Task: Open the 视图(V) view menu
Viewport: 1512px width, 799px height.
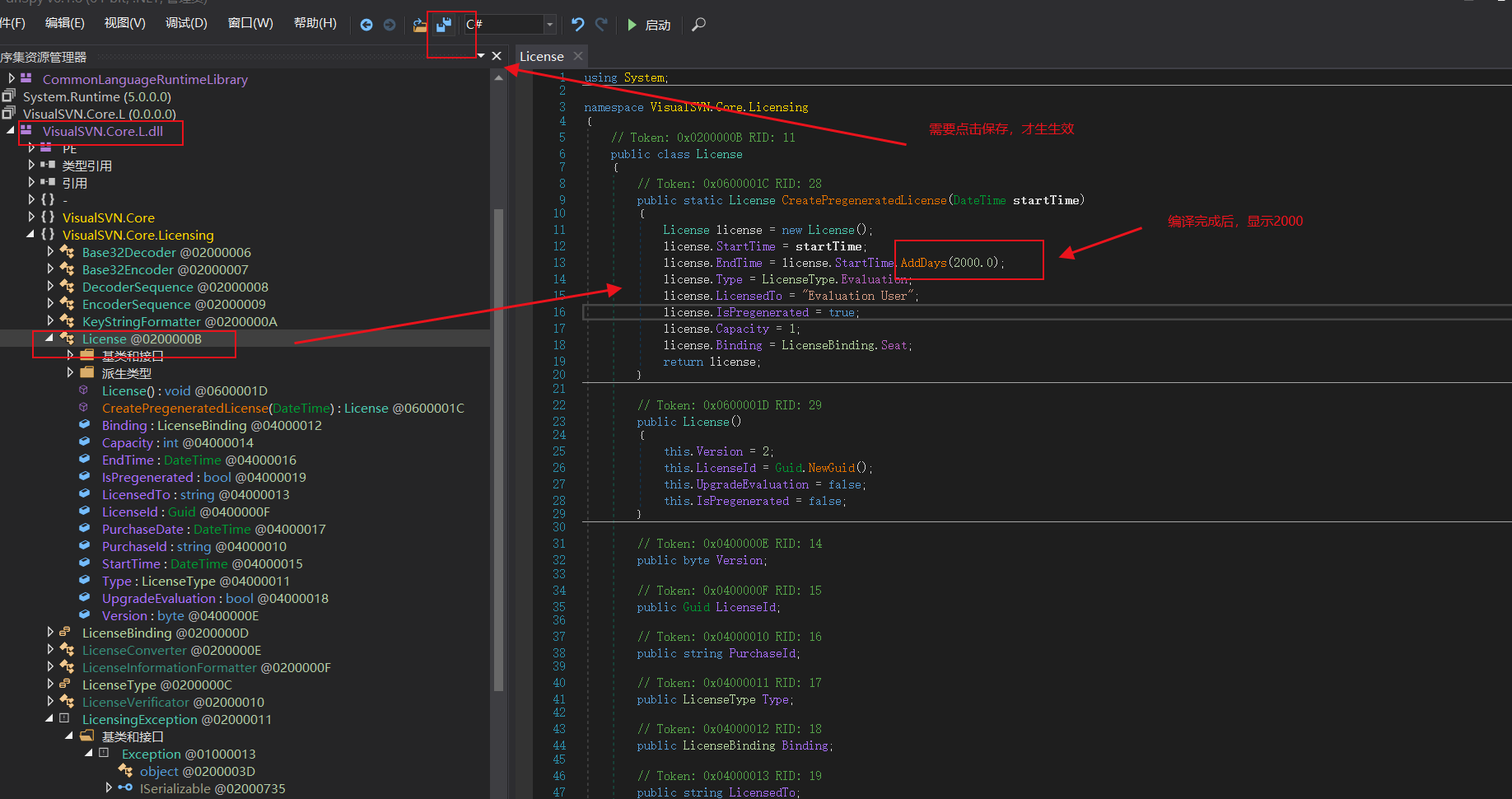Action: pos(124,23)
